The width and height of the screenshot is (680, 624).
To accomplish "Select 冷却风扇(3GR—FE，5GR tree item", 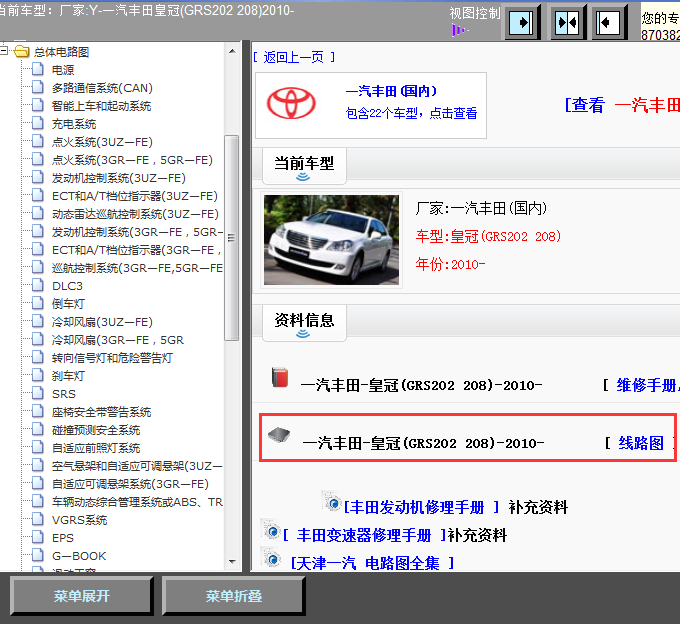I will [118, 340].
